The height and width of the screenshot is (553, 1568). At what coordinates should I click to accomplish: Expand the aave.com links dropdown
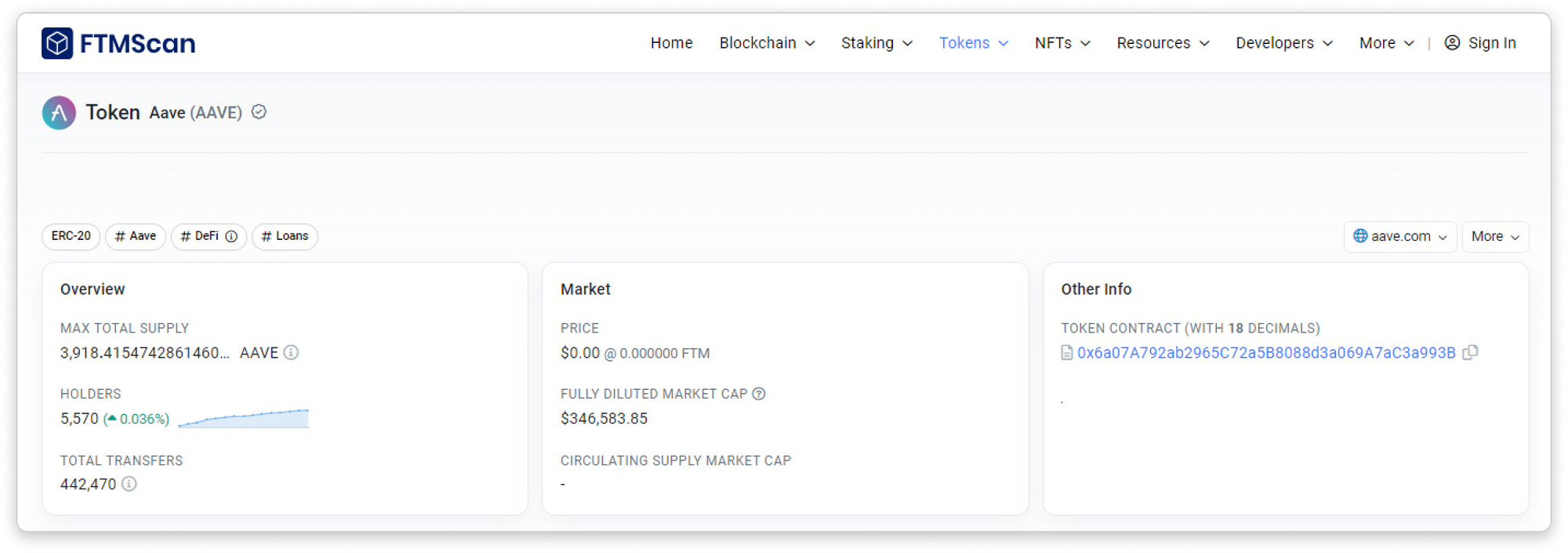(x=1400, y=237)
